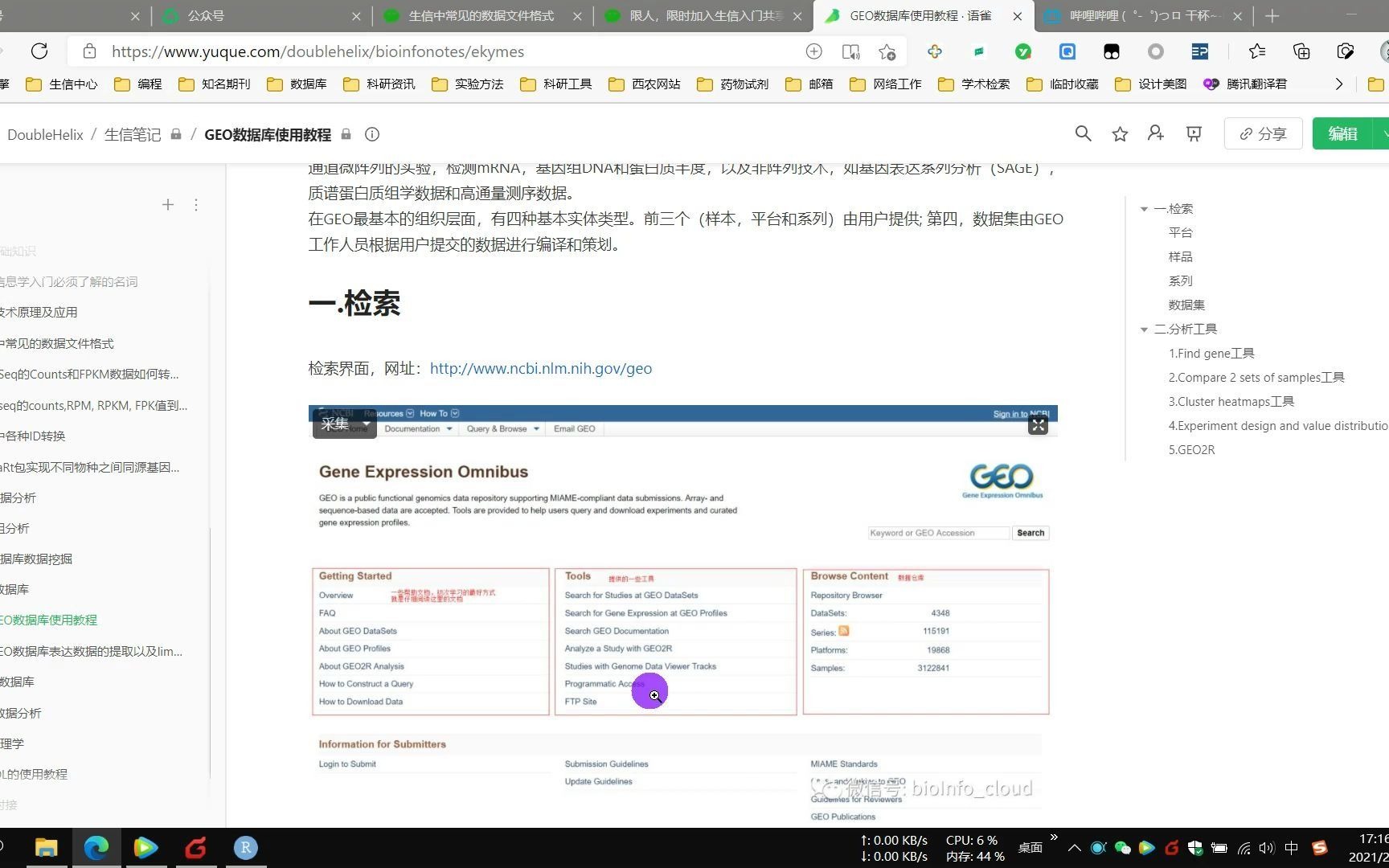Open the browser favorites list icon
Image resolution: width=1389 pixels, height=868 pixels.
tap(1257, 51)
